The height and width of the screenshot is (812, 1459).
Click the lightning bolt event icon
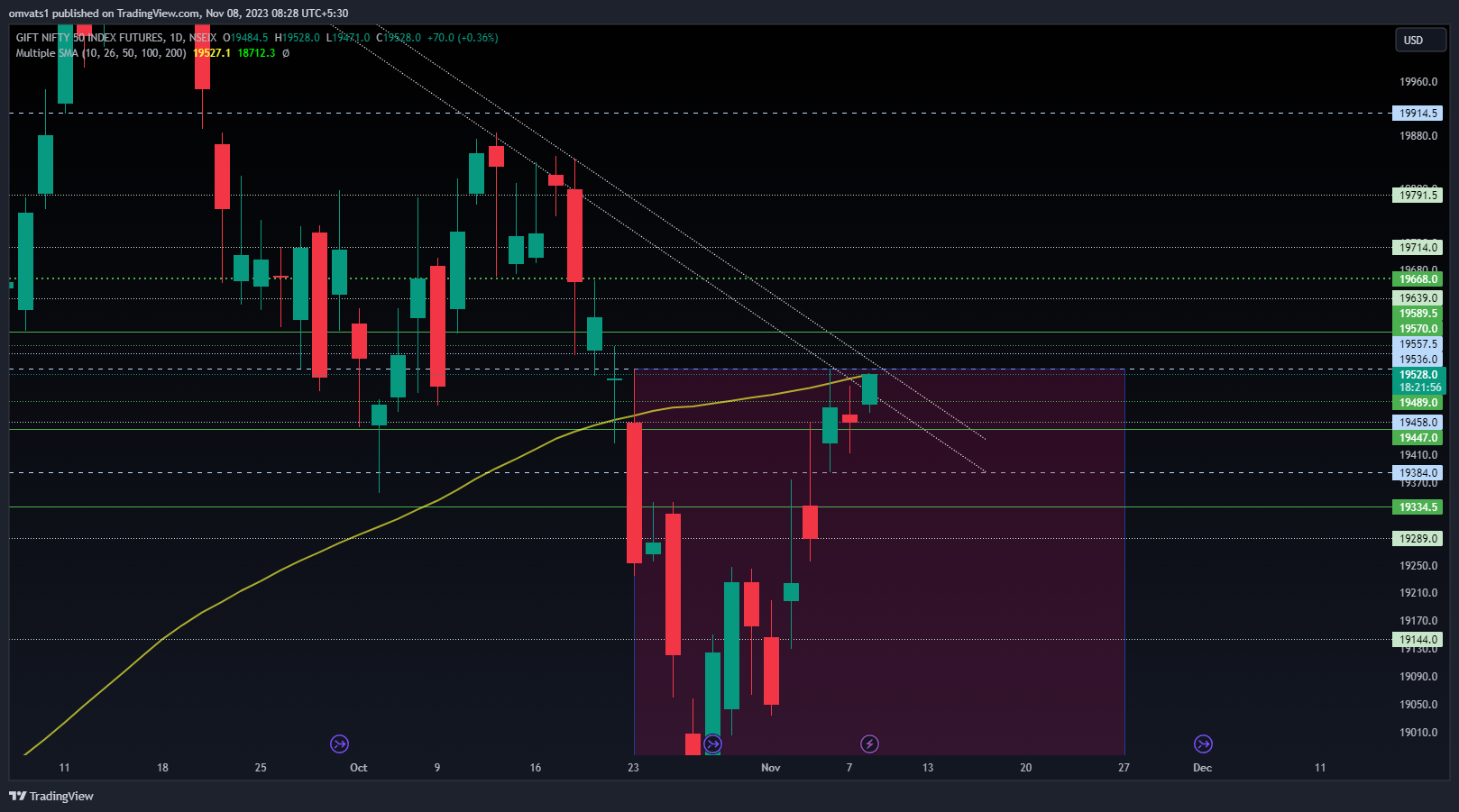(x=869, y=744)
